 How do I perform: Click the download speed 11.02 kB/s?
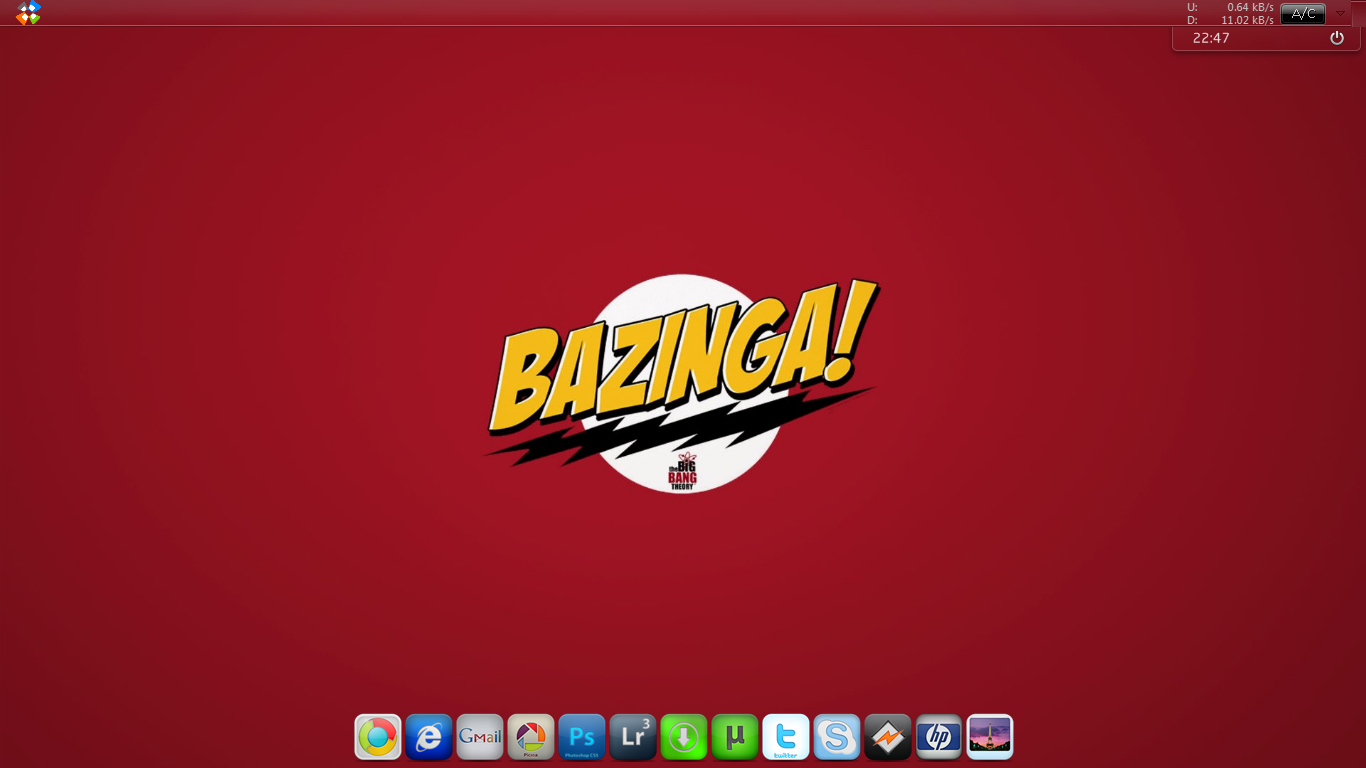1247,20
